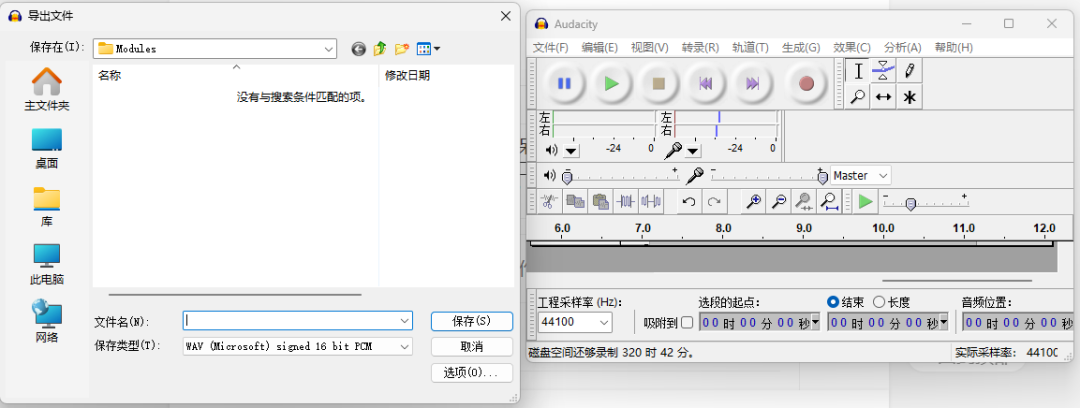Undo the last action

tap(689, 201)
